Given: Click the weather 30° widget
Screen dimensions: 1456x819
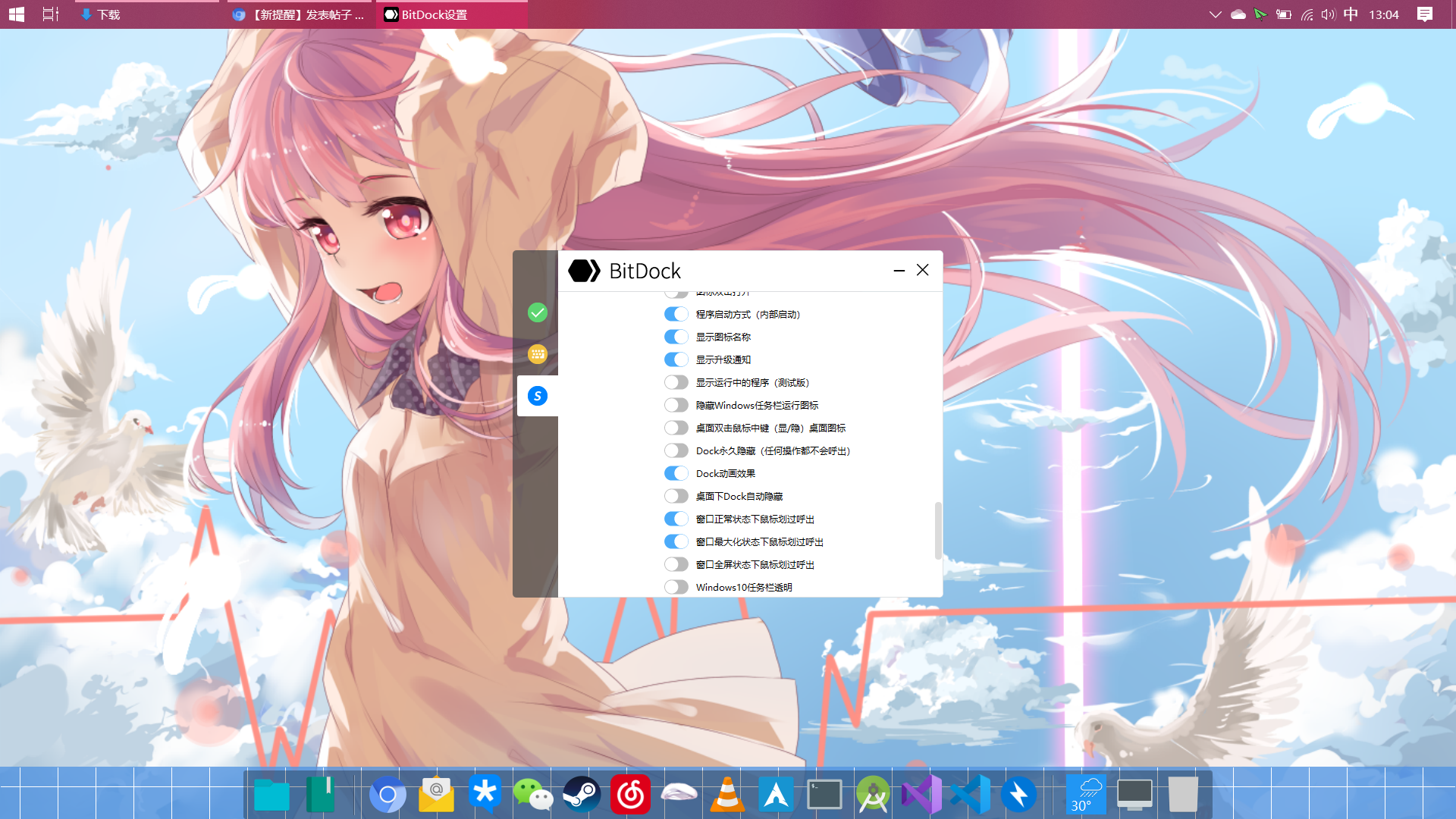Looking at the screenshot, I should [1085, 794].
